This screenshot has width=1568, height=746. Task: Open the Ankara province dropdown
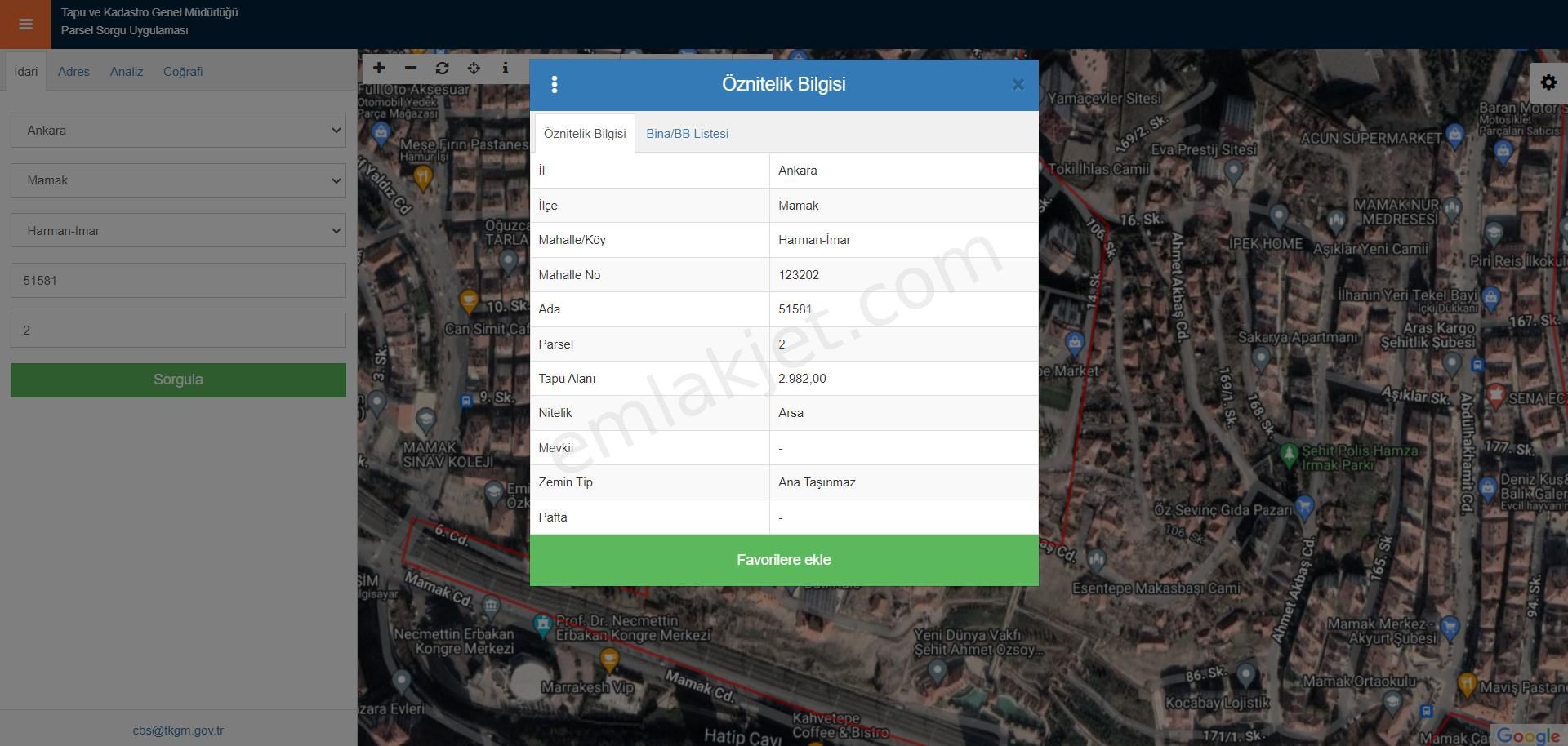178,131
